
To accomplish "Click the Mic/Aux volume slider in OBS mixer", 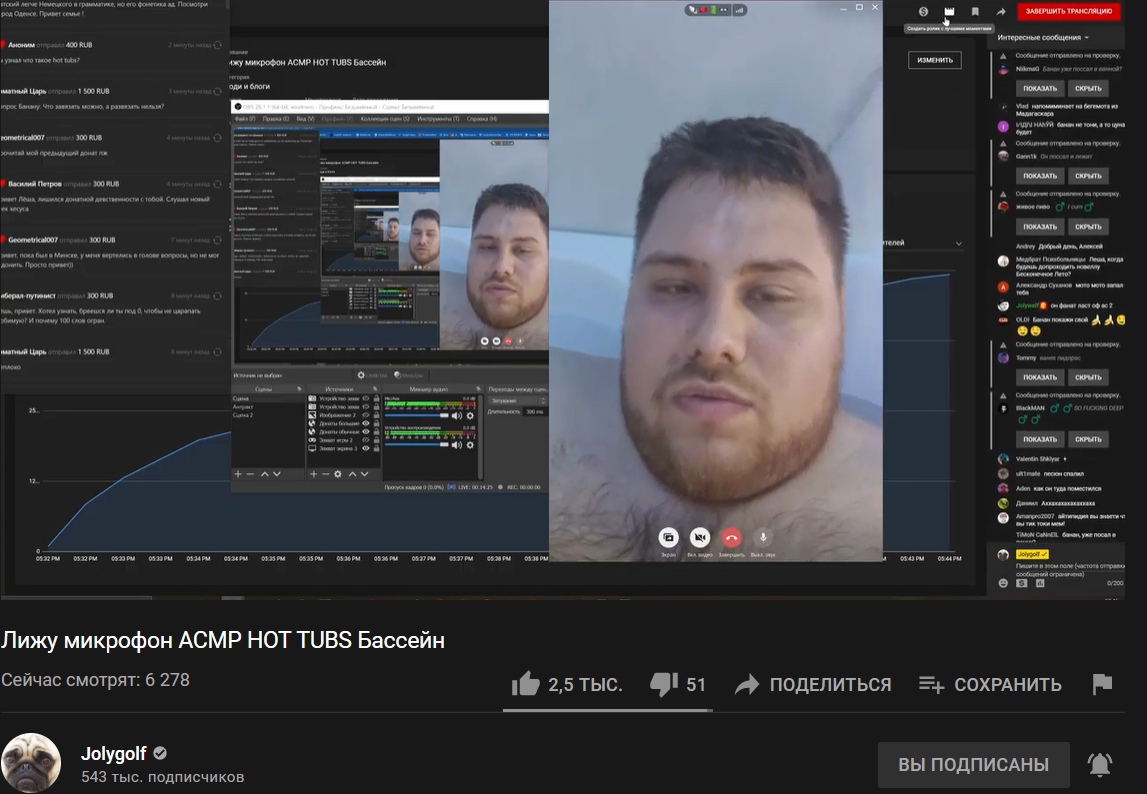I will [x=417, y=416].
